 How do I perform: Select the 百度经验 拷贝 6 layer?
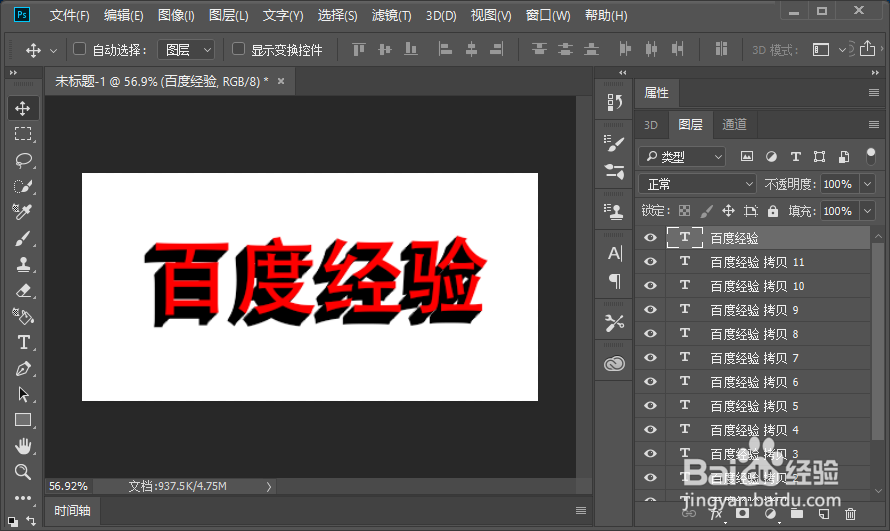coord(753,382)
